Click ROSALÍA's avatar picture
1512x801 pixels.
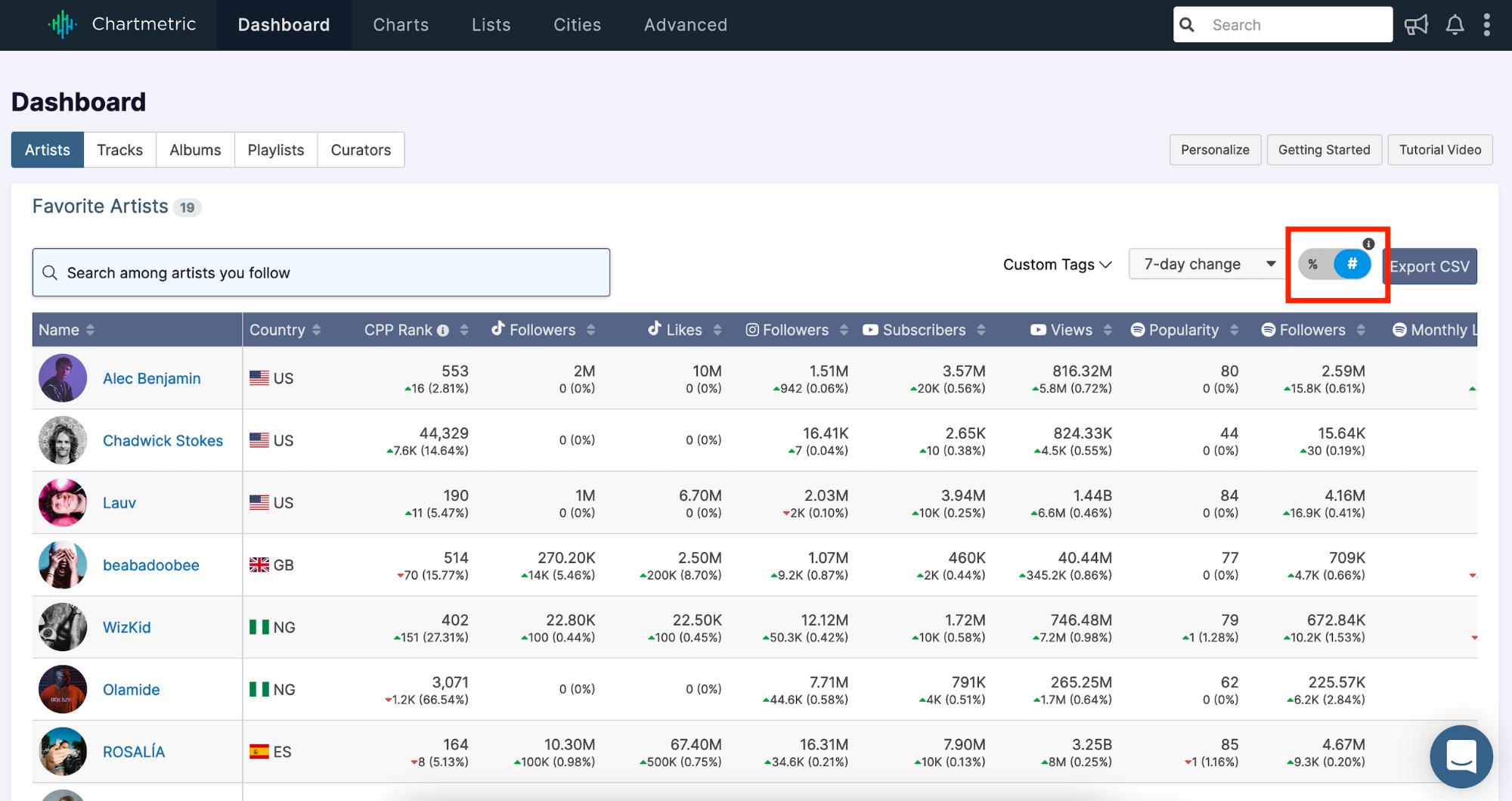tap(63, 751)
